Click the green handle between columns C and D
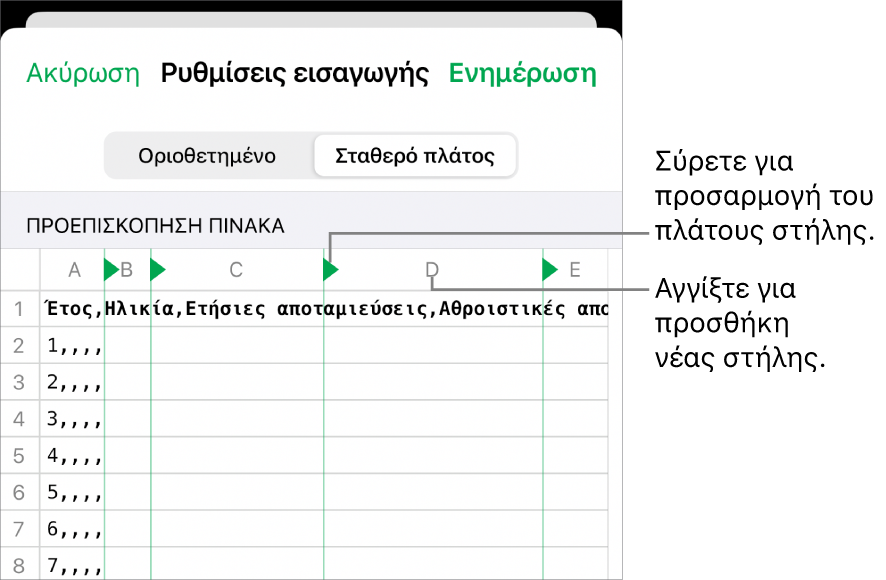The image size is (886, 580). 331,269
